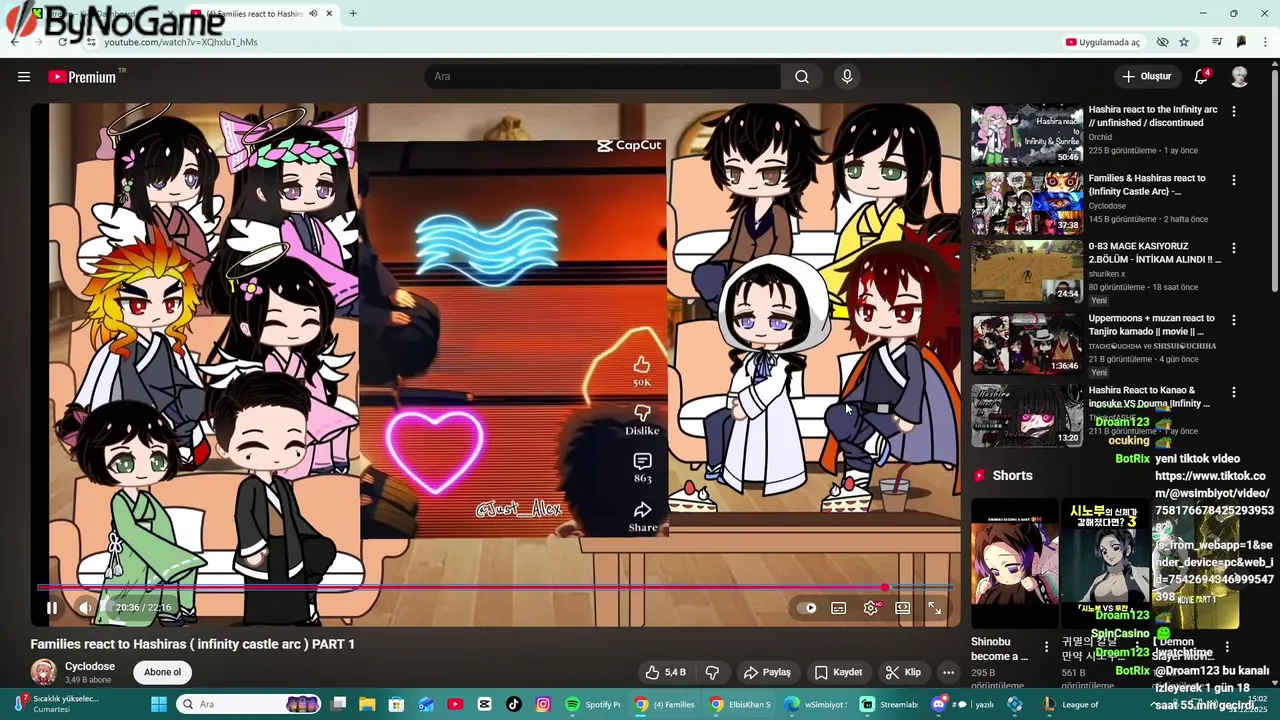Open the account avatar menu
The width and height of the screenshot is (1280, 720).
pyautogui.click(x=1239, y=77)
